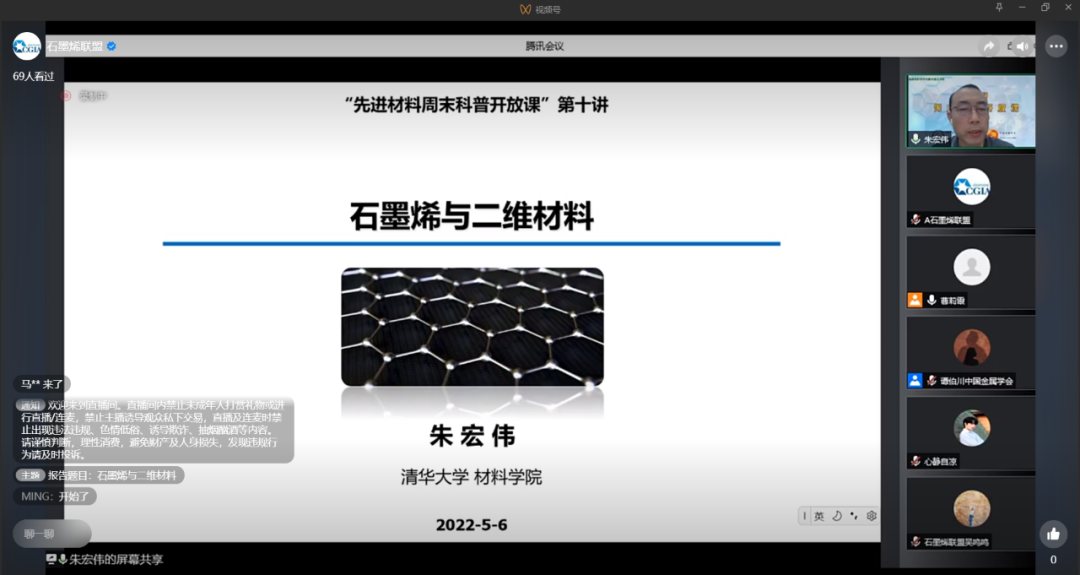Click 朱宏伟的屏幕共享 label
The image size is (1080, 575).
tap(116, 559)
